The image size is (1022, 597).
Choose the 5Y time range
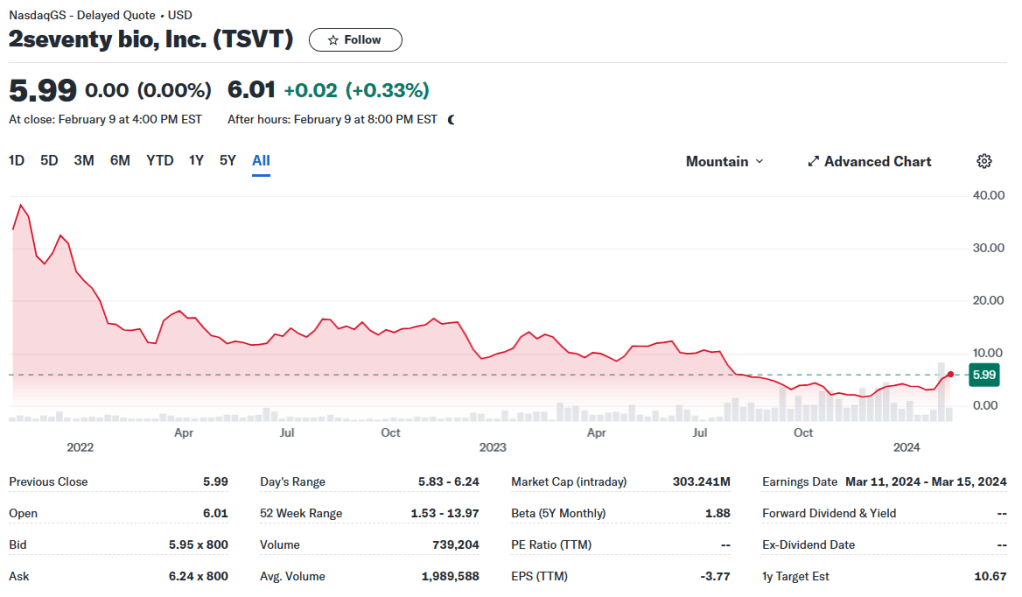[228, 160]
